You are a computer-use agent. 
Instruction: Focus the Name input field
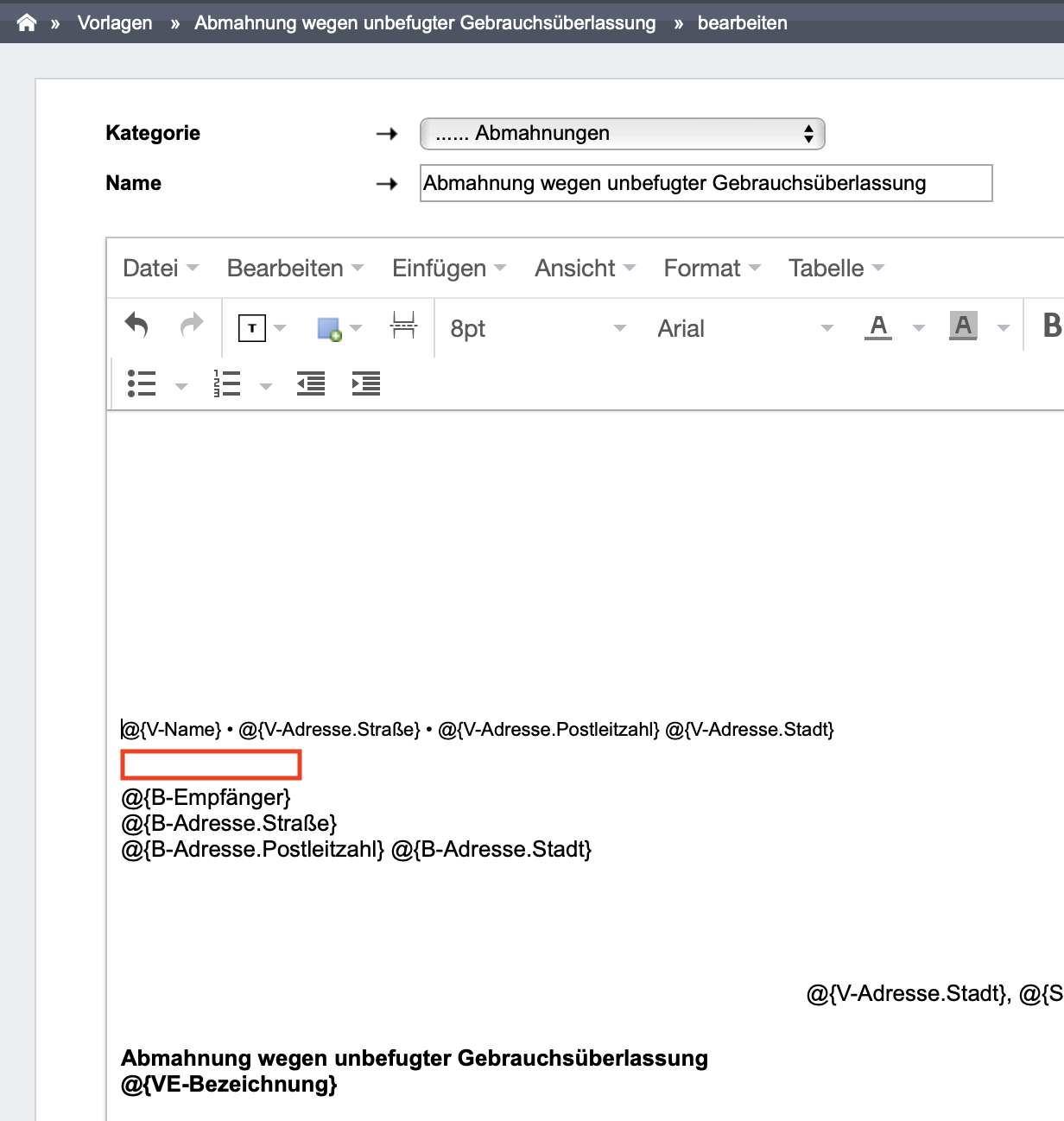point(706,183)
